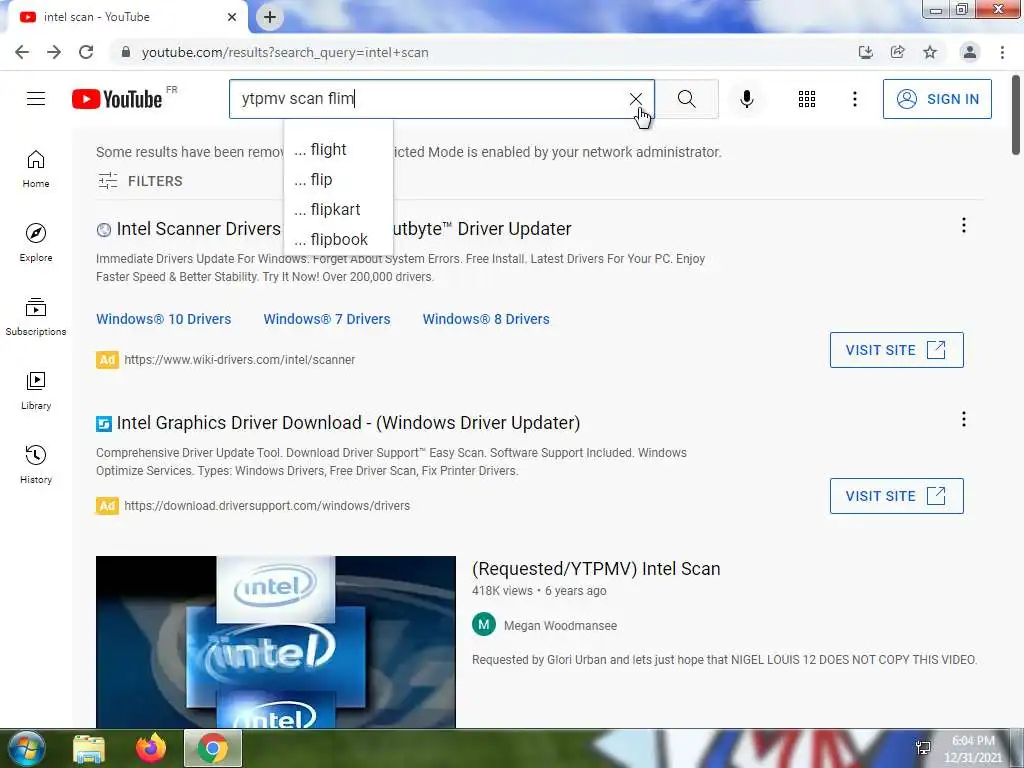Click the magnifier search button

pyautogui.click(x=686, y=99)
